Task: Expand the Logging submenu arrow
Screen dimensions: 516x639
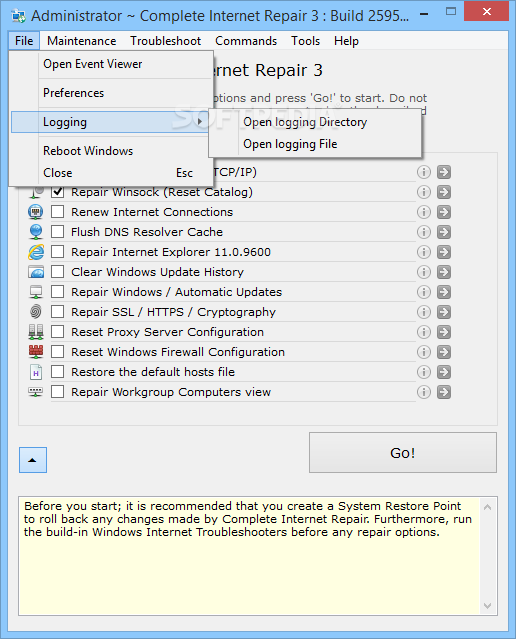Action: coord(200,122)
